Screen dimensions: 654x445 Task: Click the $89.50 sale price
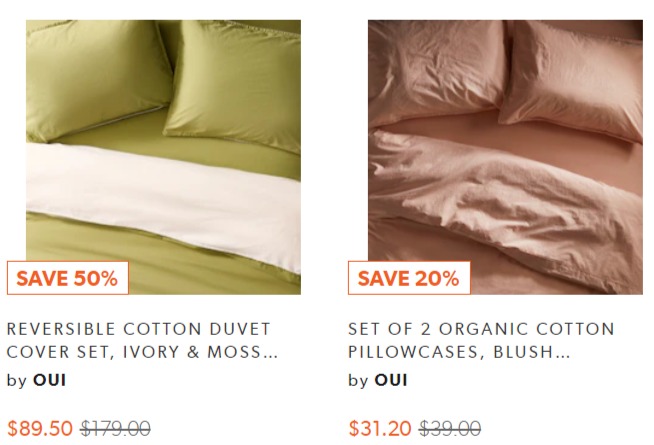pyautogui.click(x=40, y=428)
